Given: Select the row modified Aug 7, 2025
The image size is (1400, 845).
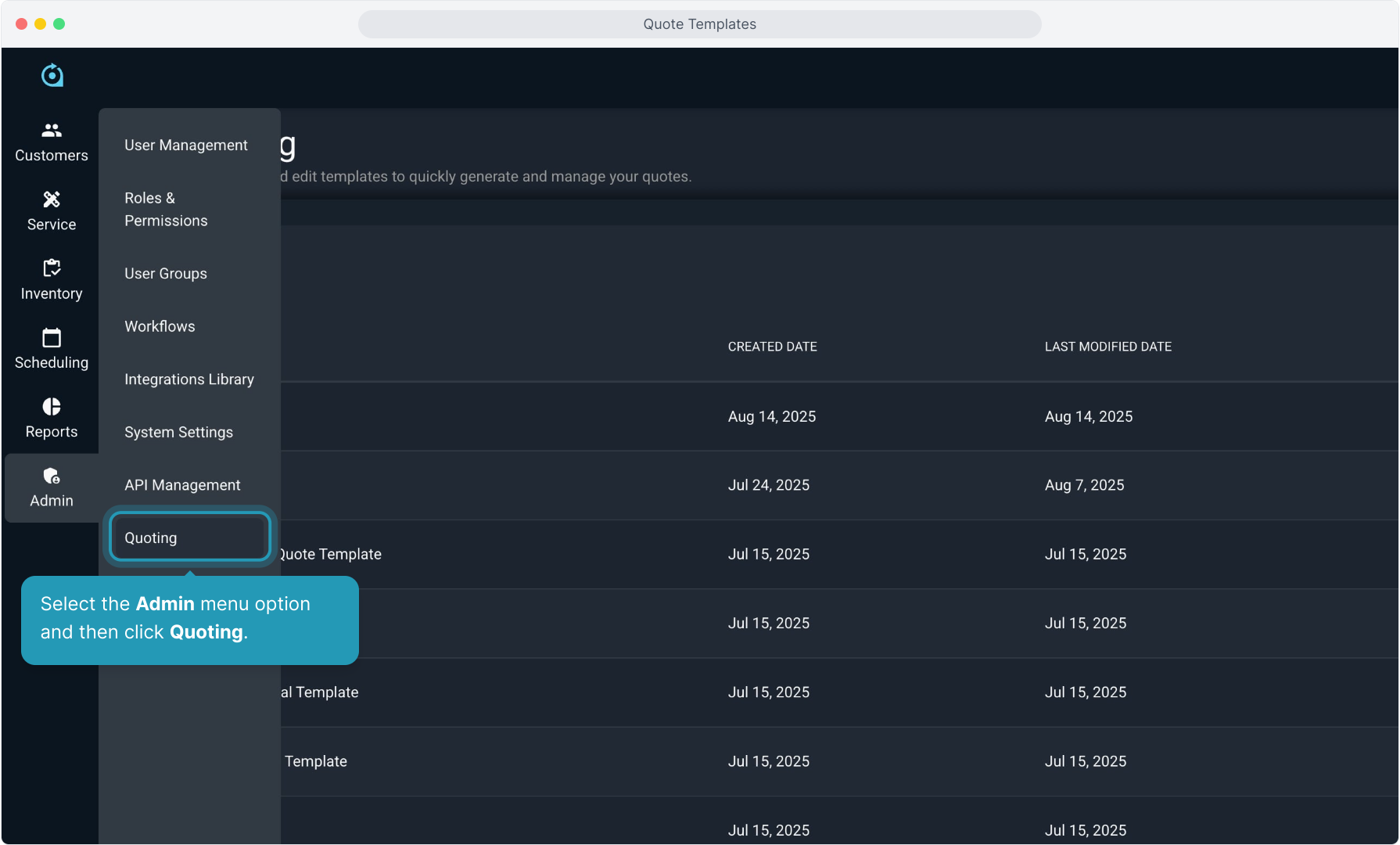Looking at the screenshot, I should (1084, 485).
